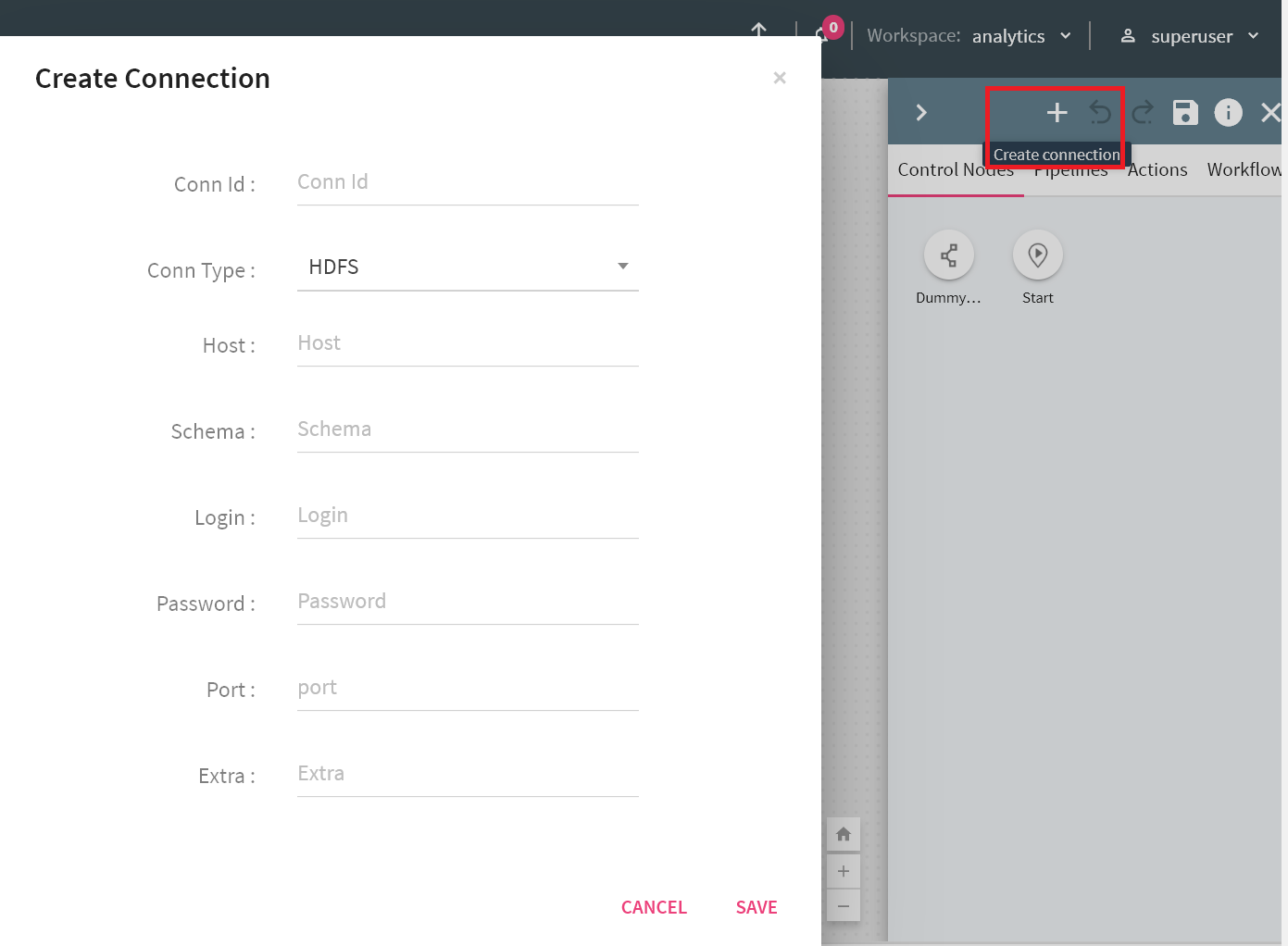
Task: Open the info circle icon
Action: [x=1228, y=113]
